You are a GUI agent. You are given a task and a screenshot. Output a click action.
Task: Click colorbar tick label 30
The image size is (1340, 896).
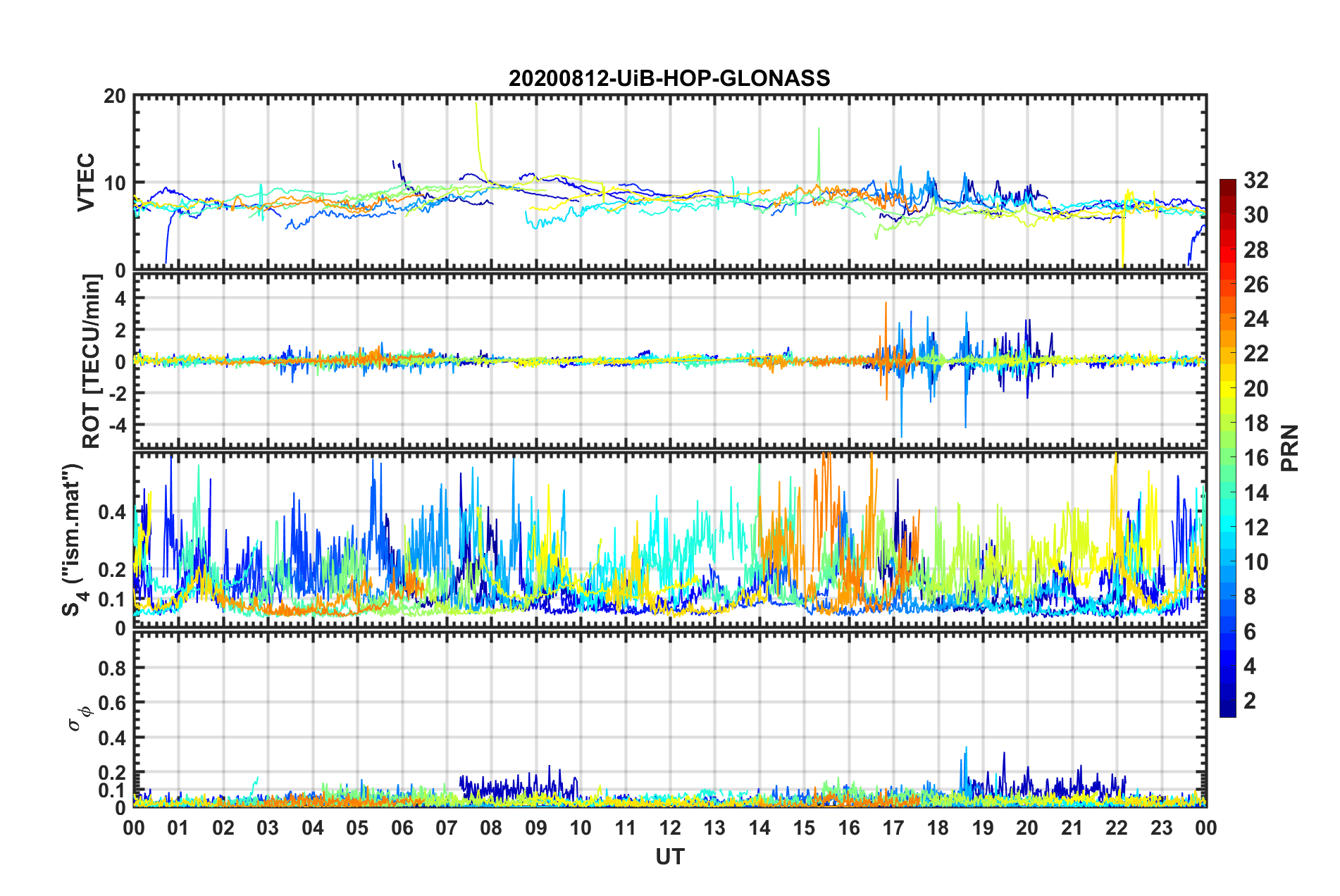(1255, 215)
